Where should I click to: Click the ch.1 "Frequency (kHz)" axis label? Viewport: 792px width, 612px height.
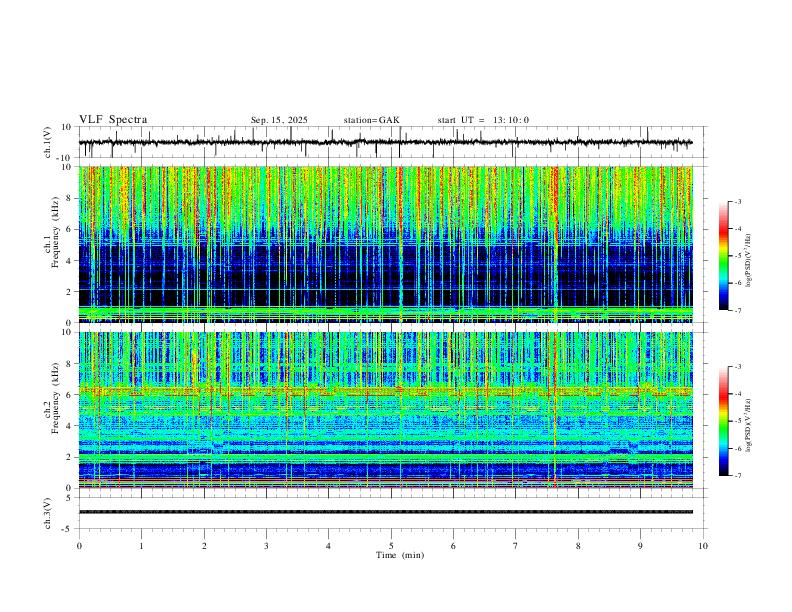(x=55, y=233)
